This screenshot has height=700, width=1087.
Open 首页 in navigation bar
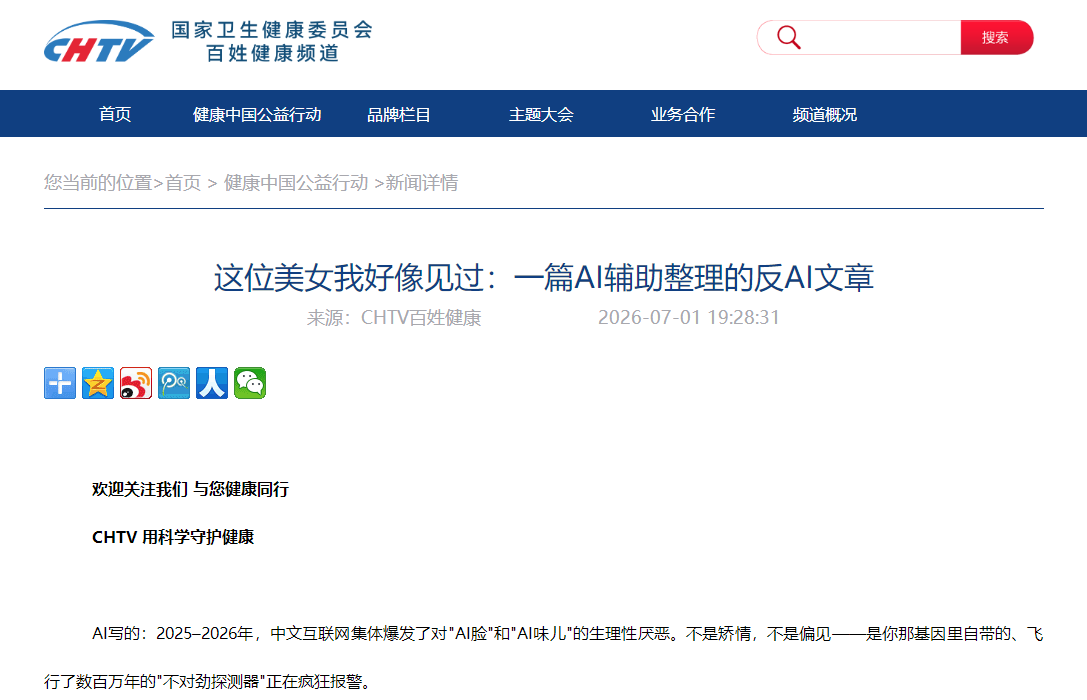point(115,114)
